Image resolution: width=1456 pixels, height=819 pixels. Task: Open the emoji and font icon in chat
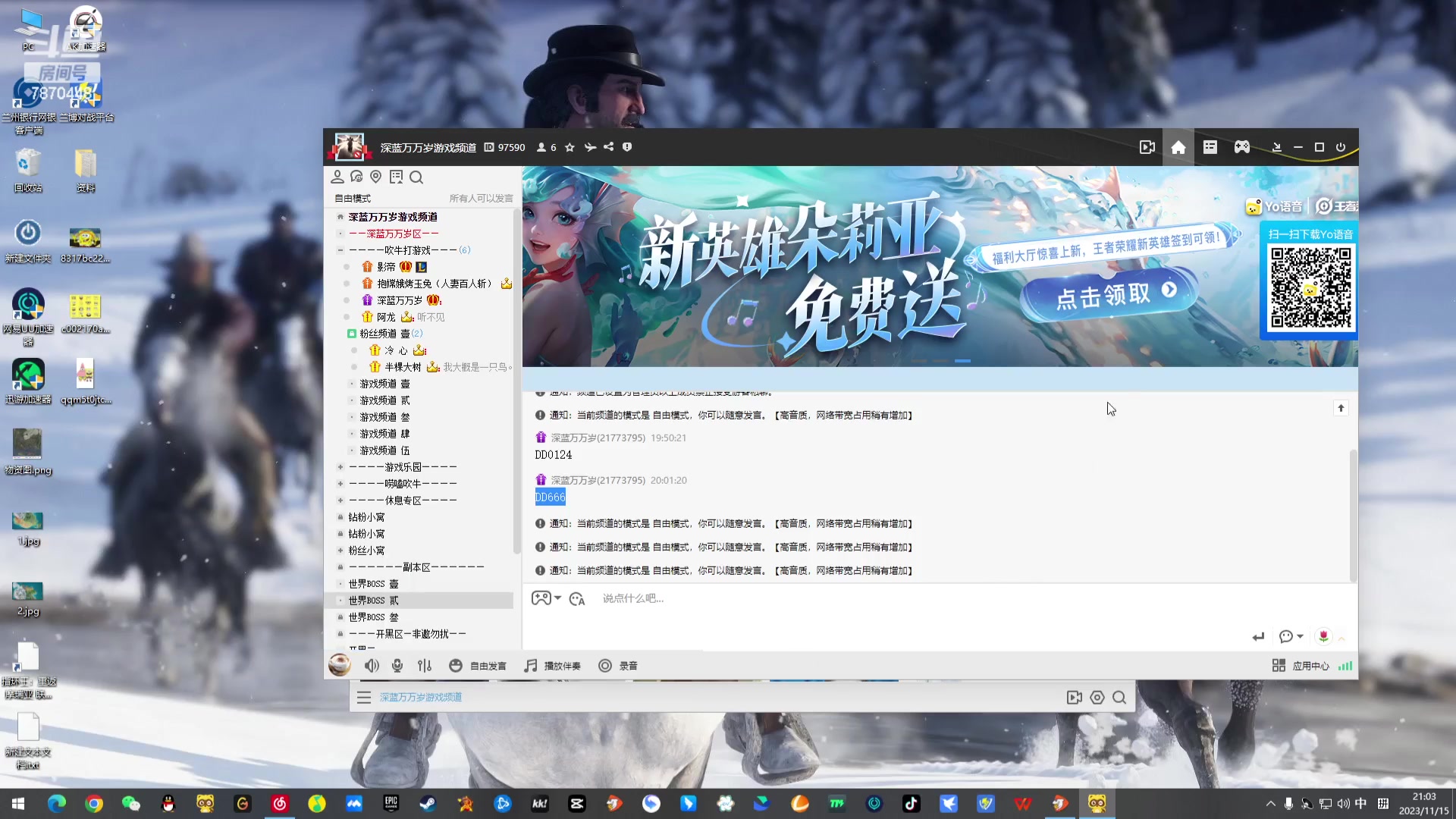(576, 599)
